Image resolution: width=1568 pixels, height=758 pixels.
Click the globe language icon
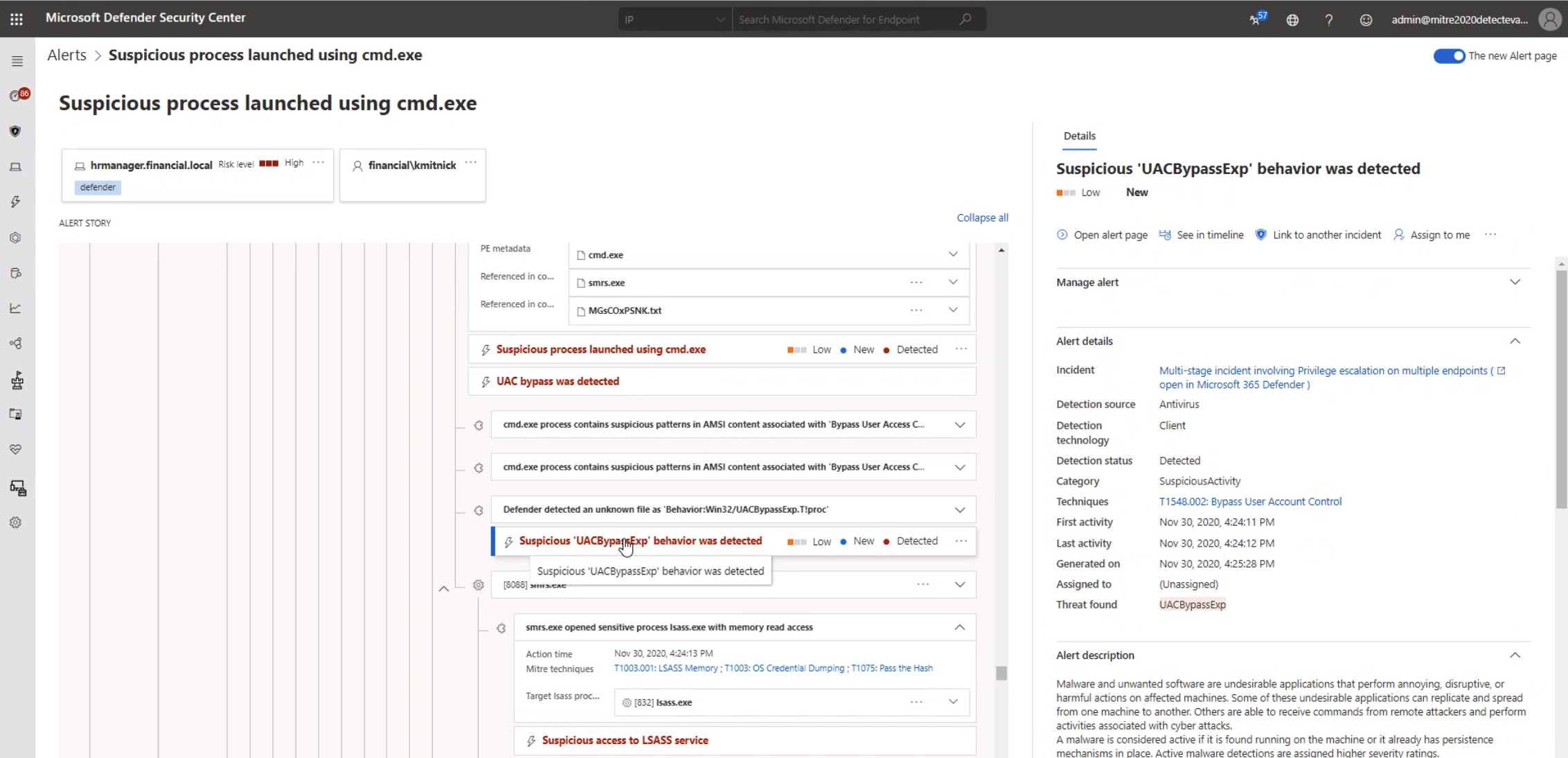[x=1292, y=20]
